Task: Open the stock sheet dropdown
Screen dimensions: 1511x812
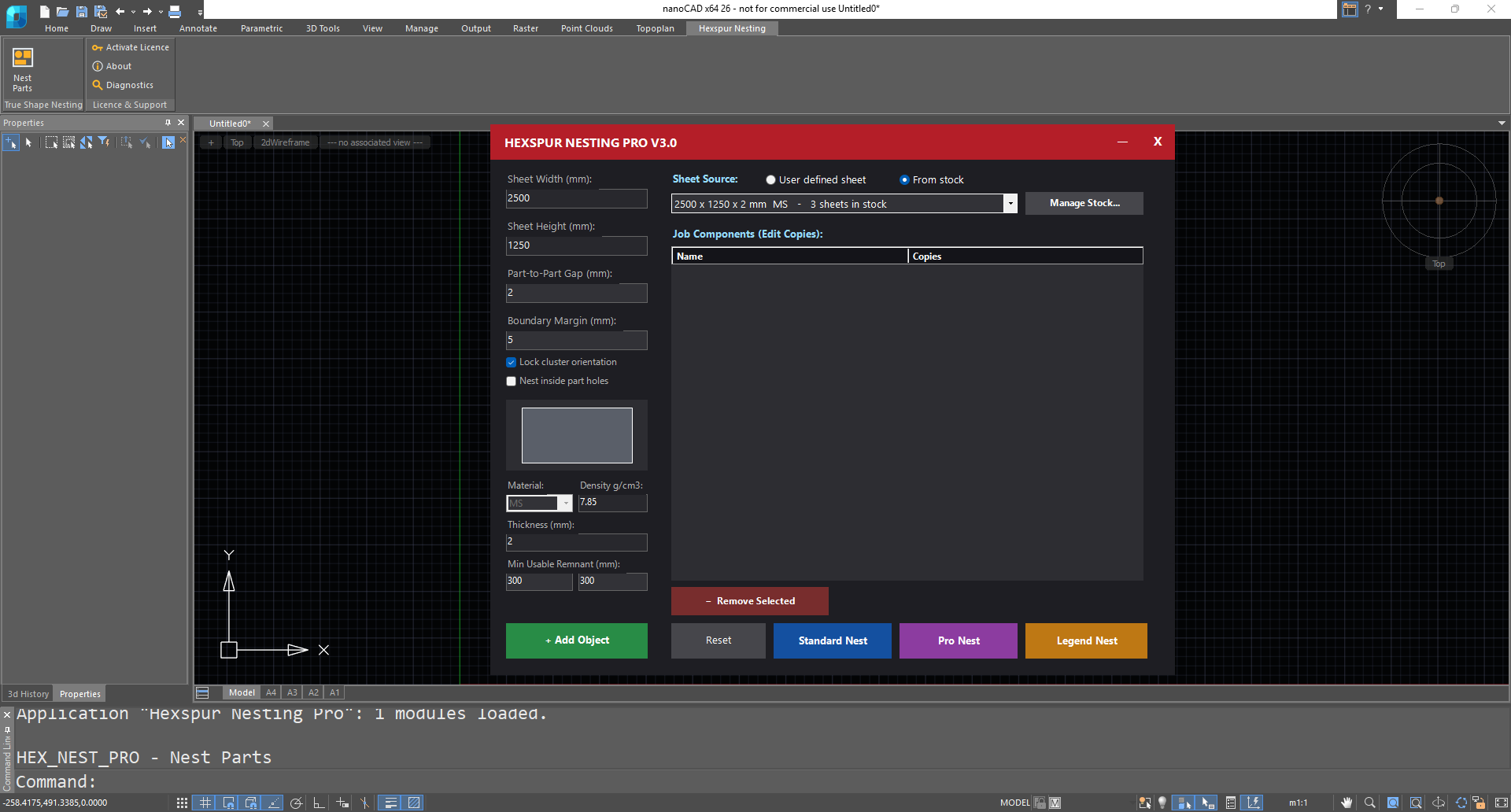Action: point(1010,204)
